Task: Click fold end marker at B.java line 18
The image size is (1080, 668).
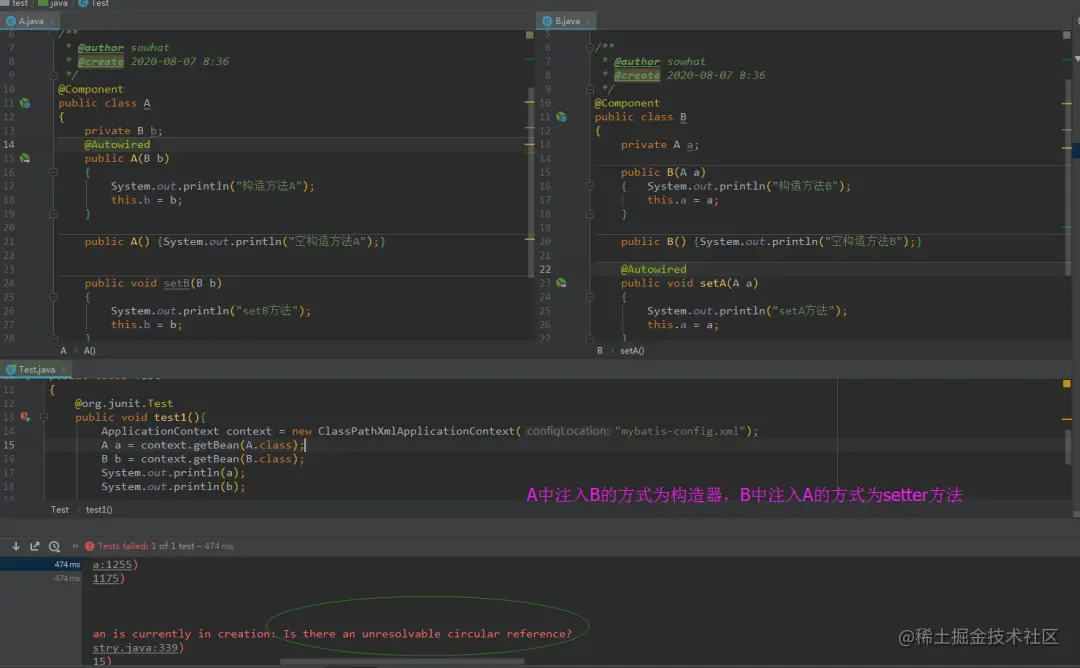Action: click(590, 214)
